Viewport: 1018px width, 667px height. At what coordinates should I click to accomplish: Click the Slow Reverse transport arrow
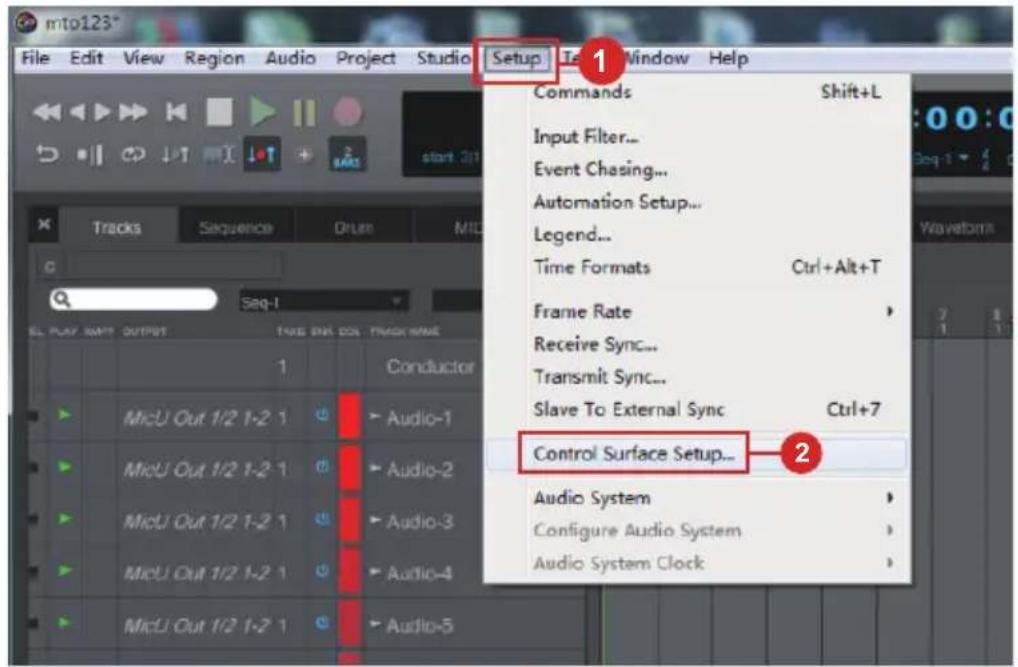77,112
